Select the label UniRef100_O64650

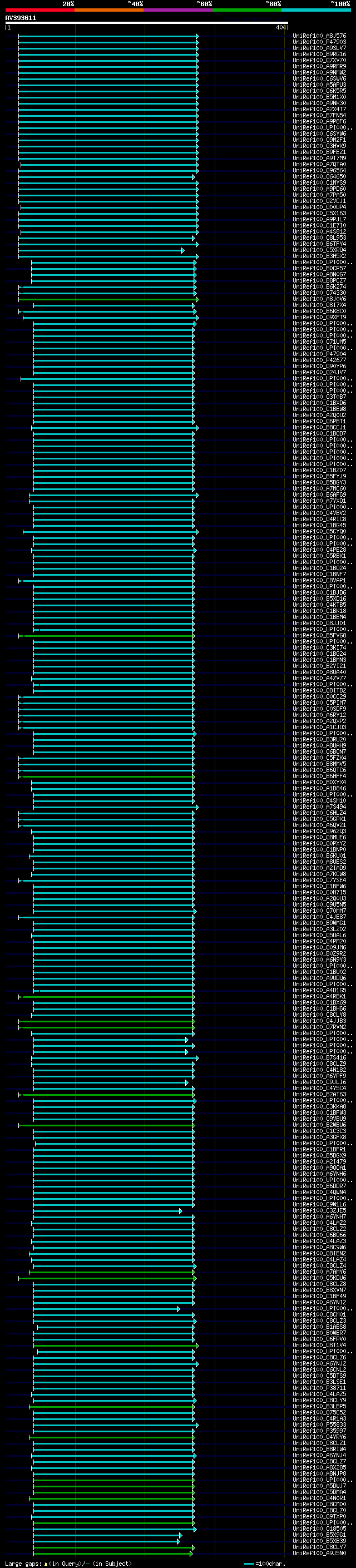(x=319, y=176)
